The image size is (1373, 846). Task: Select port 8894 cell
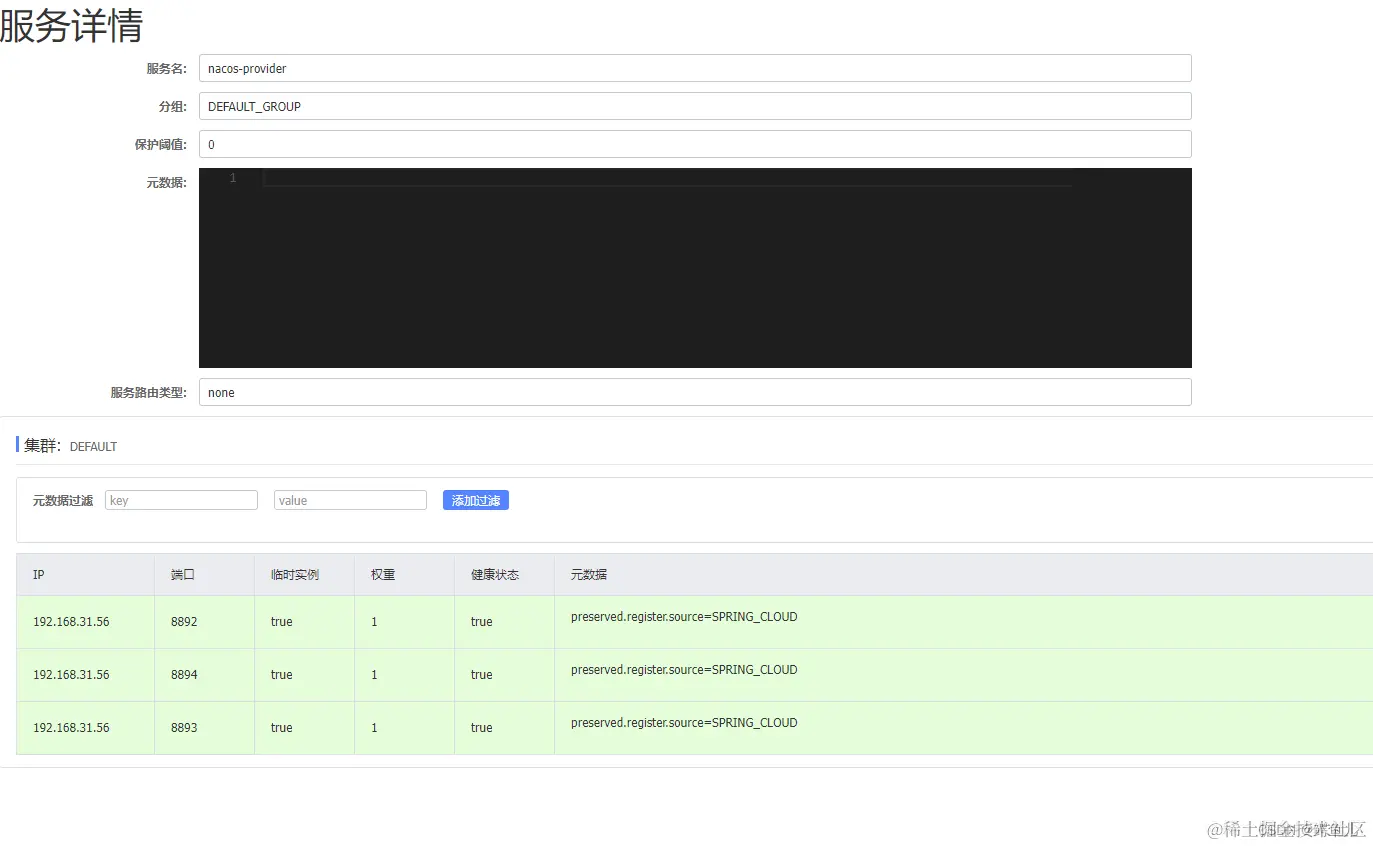click(x=204, y=675)
